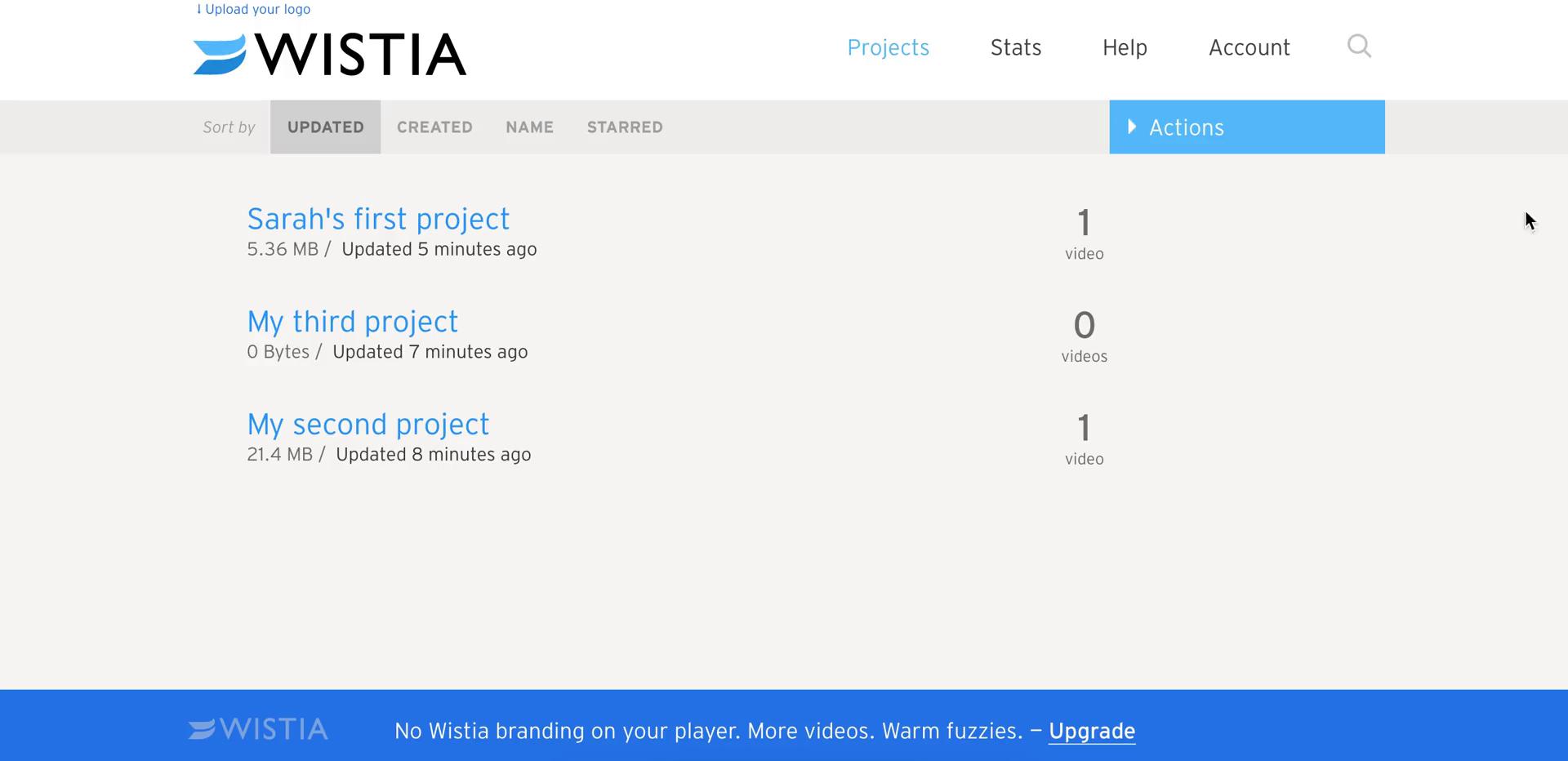
Task: Sort projects by Created
Action: (x=434, y=127)
